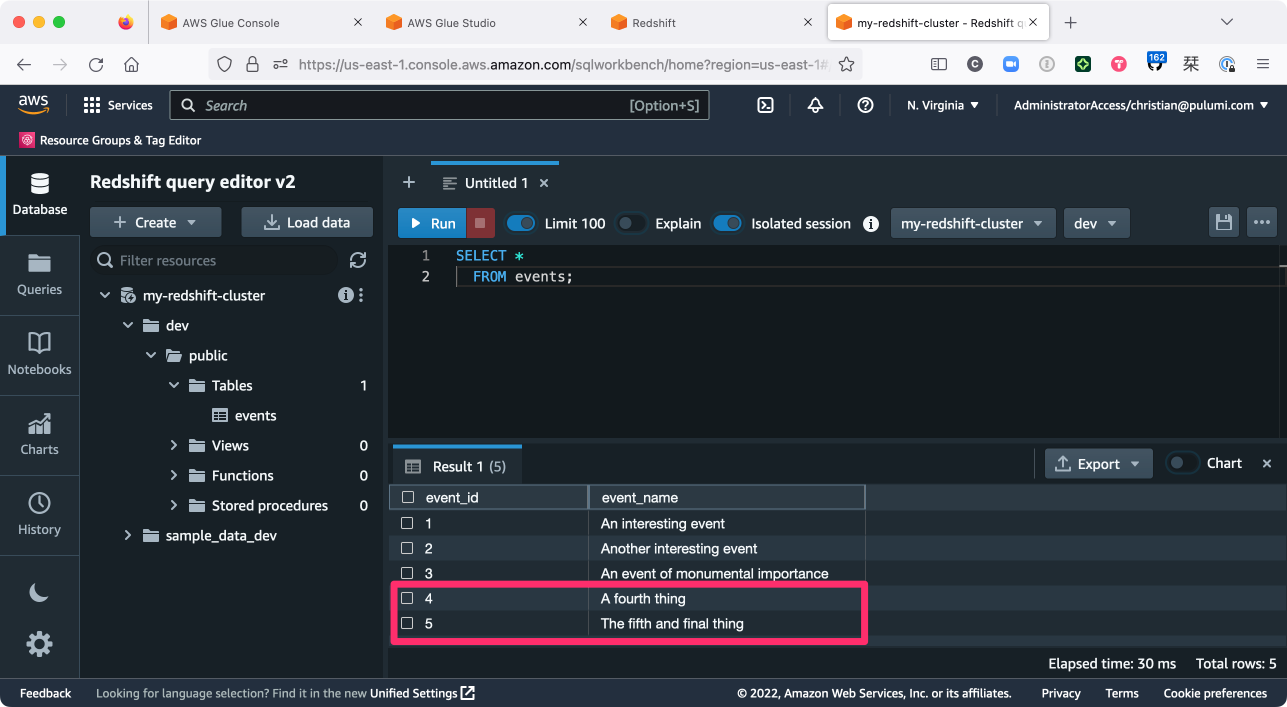Bookmark this page with star icon
This screenshot has width=1287, height=707.
click(x=846, y=64)
